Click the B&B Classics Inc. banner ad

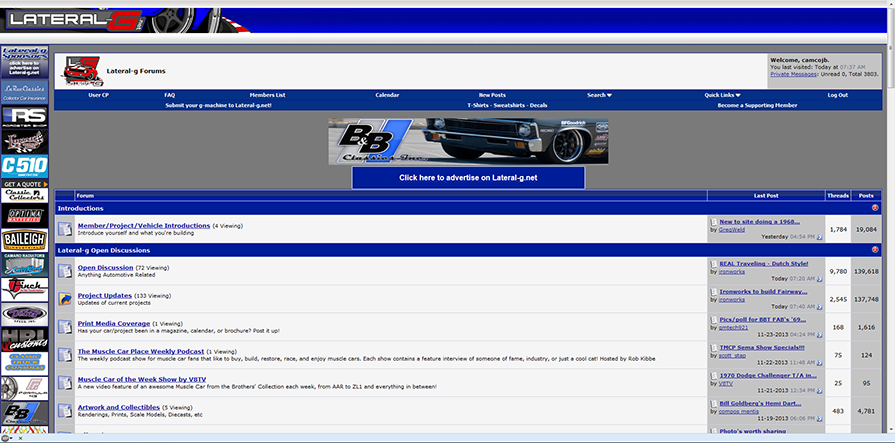point(468,141)
